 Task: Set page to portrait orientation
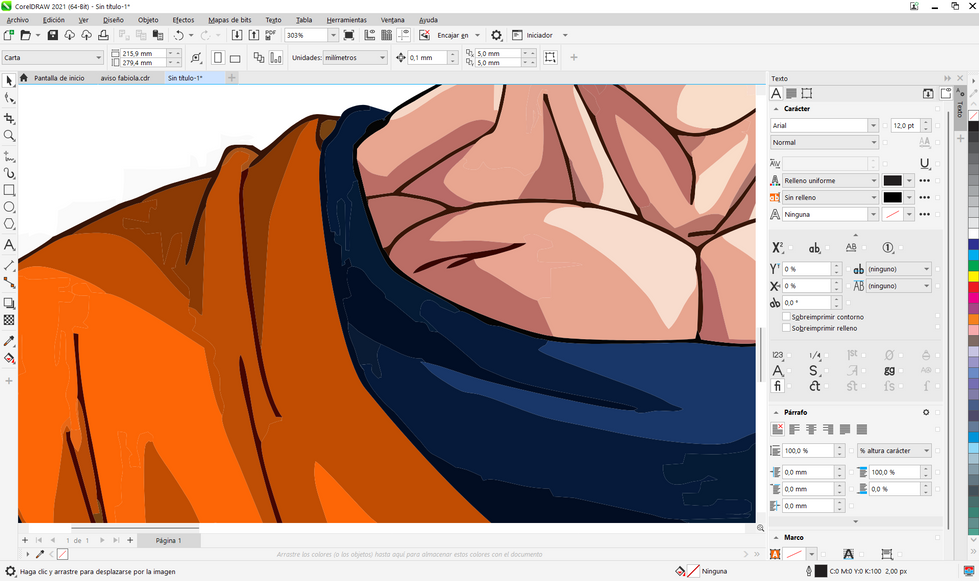(218, 57)
